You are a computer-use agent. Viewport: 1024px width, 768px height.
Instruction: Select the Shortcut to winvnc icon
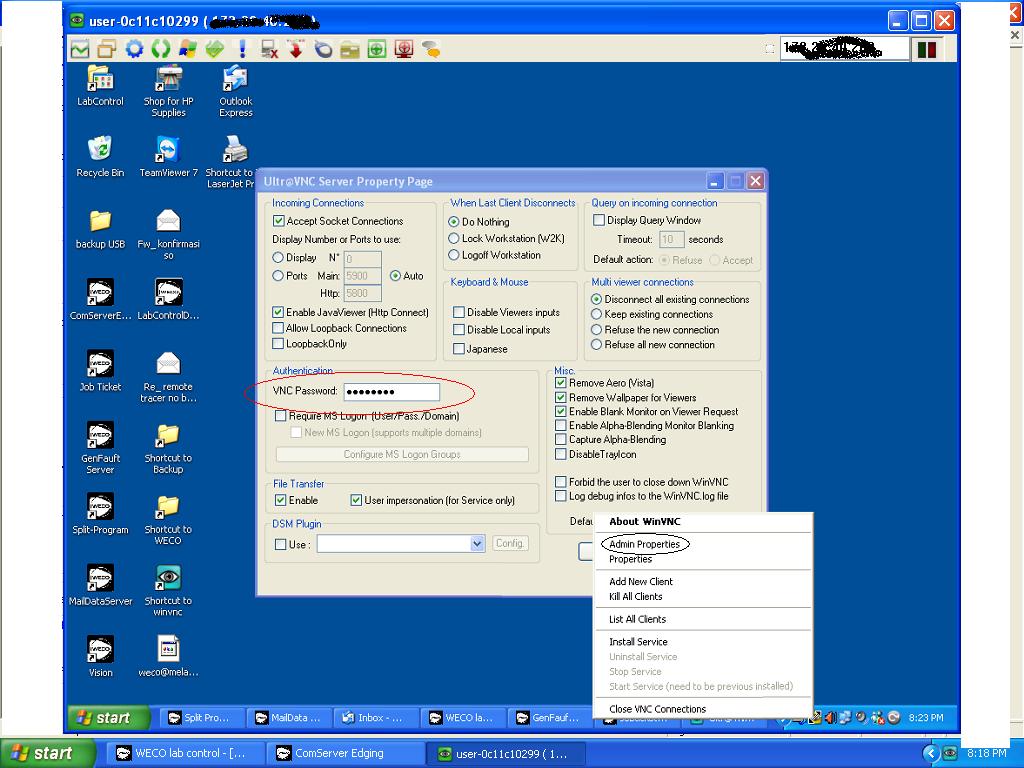pyautogui.click(x=168, y=590)
